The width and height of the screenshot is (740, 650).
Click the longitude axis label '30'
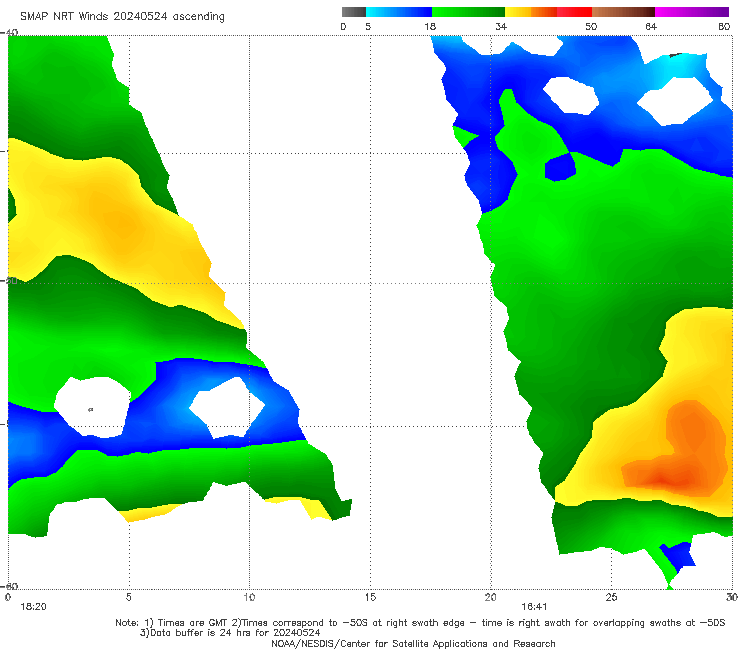732,598
